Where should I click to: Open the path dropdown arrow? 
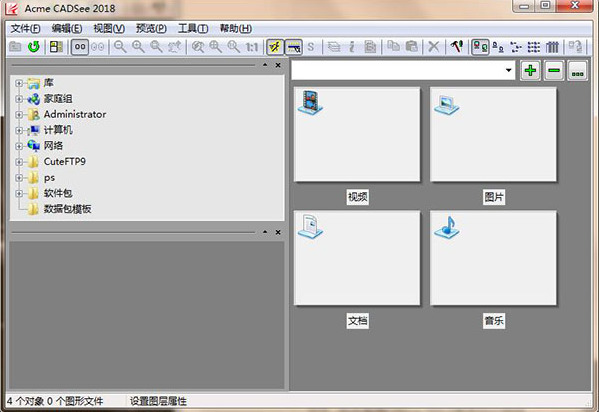[508, 70]
